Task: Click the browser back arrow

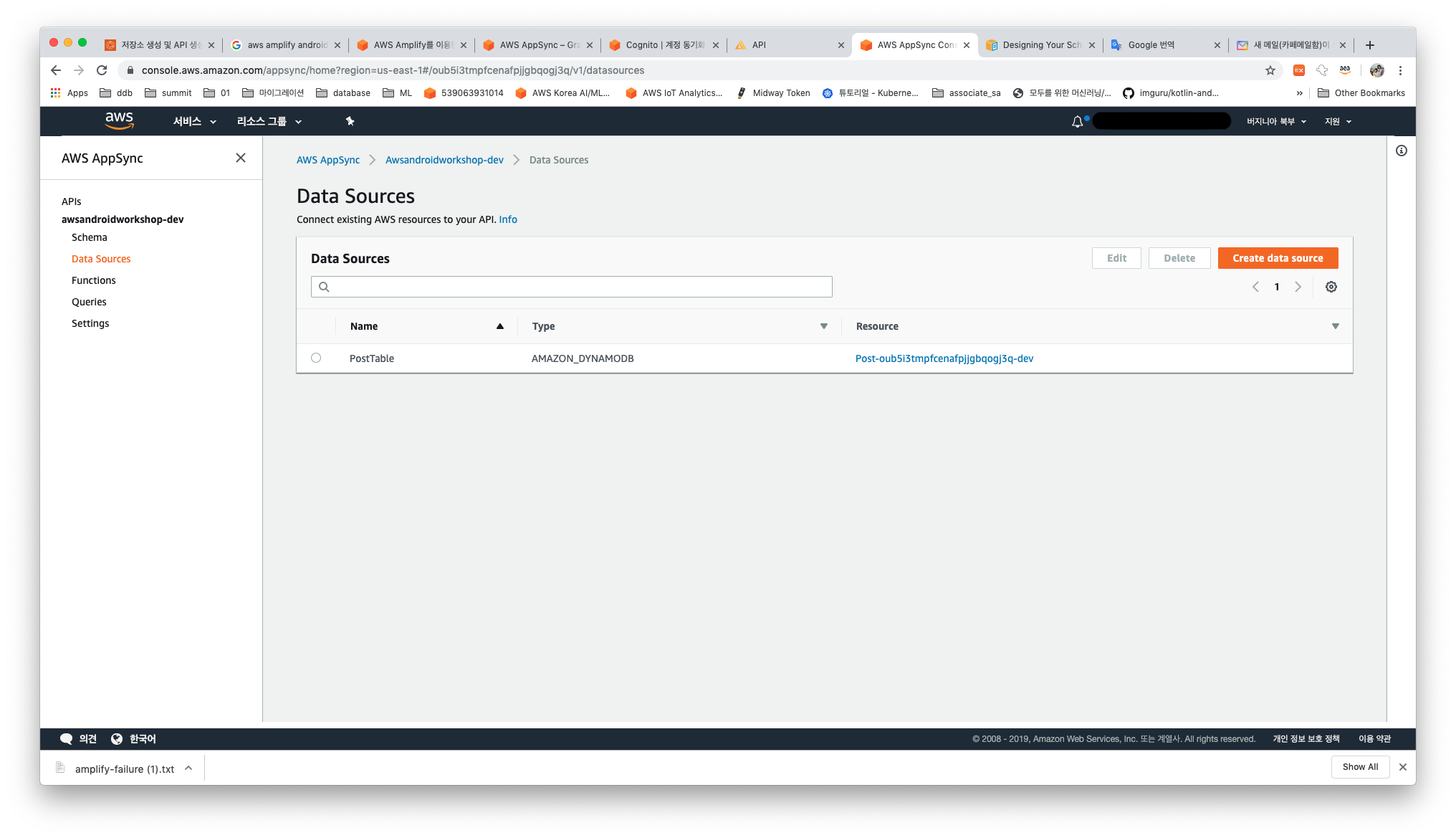Action: [56, 70]
